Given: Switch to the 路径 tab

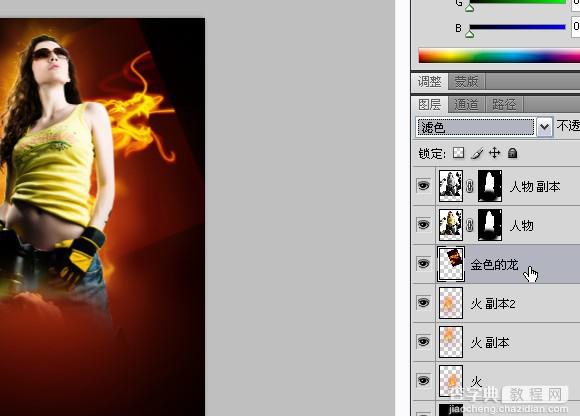Looking at the screenshot, I should tap(503, 105).
